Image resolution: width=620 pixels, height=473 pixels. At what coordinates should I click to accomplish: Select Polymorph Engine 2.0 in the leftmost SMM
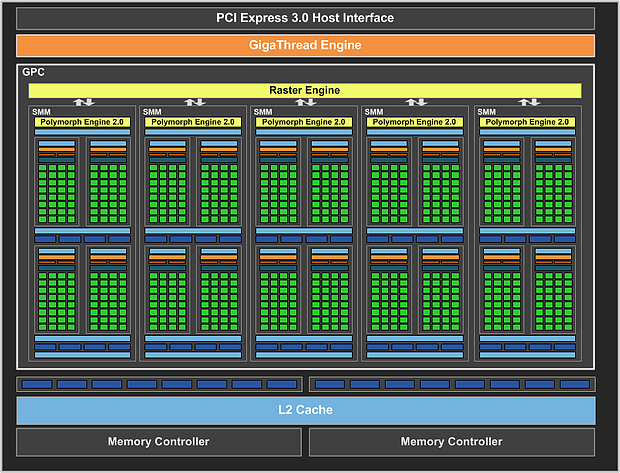82,122
